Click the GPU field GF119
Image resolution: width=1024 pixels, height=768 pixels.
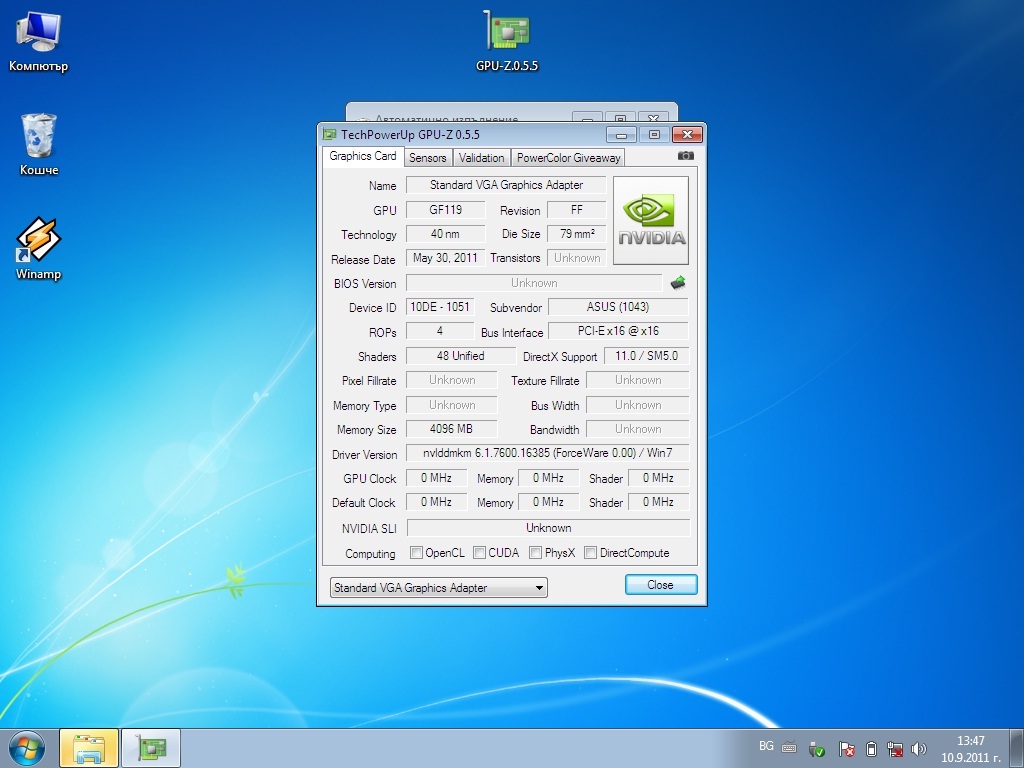point(445,210)
